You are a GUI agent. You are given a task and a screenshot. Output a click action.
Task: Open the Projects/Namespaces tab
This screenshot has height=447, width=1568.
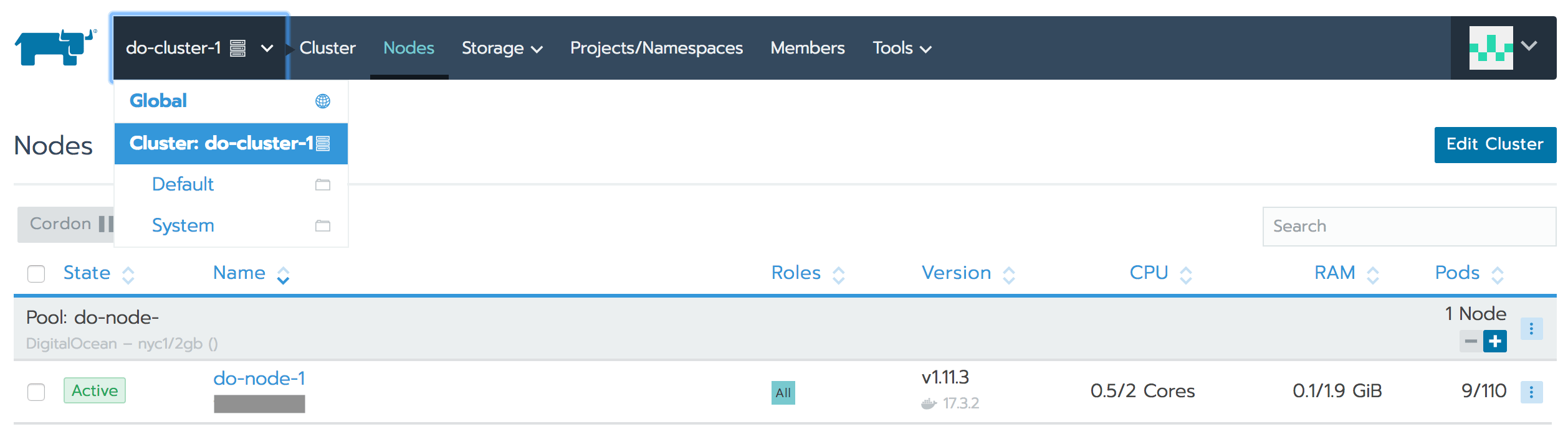point(656,48)
